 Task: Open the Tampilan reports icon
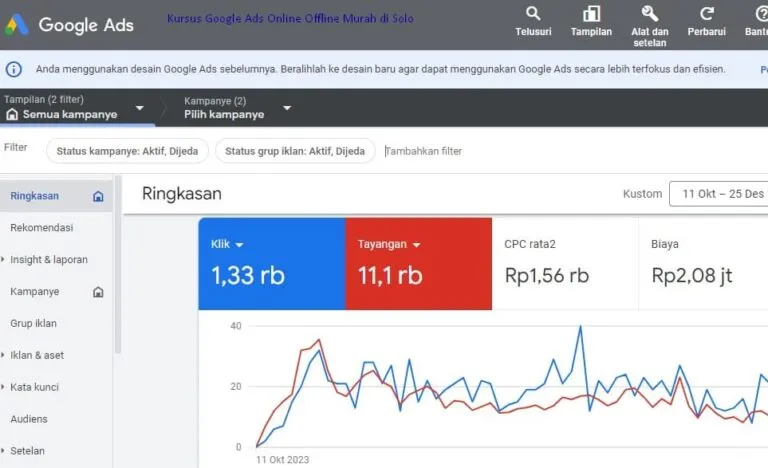click(591, 14)
